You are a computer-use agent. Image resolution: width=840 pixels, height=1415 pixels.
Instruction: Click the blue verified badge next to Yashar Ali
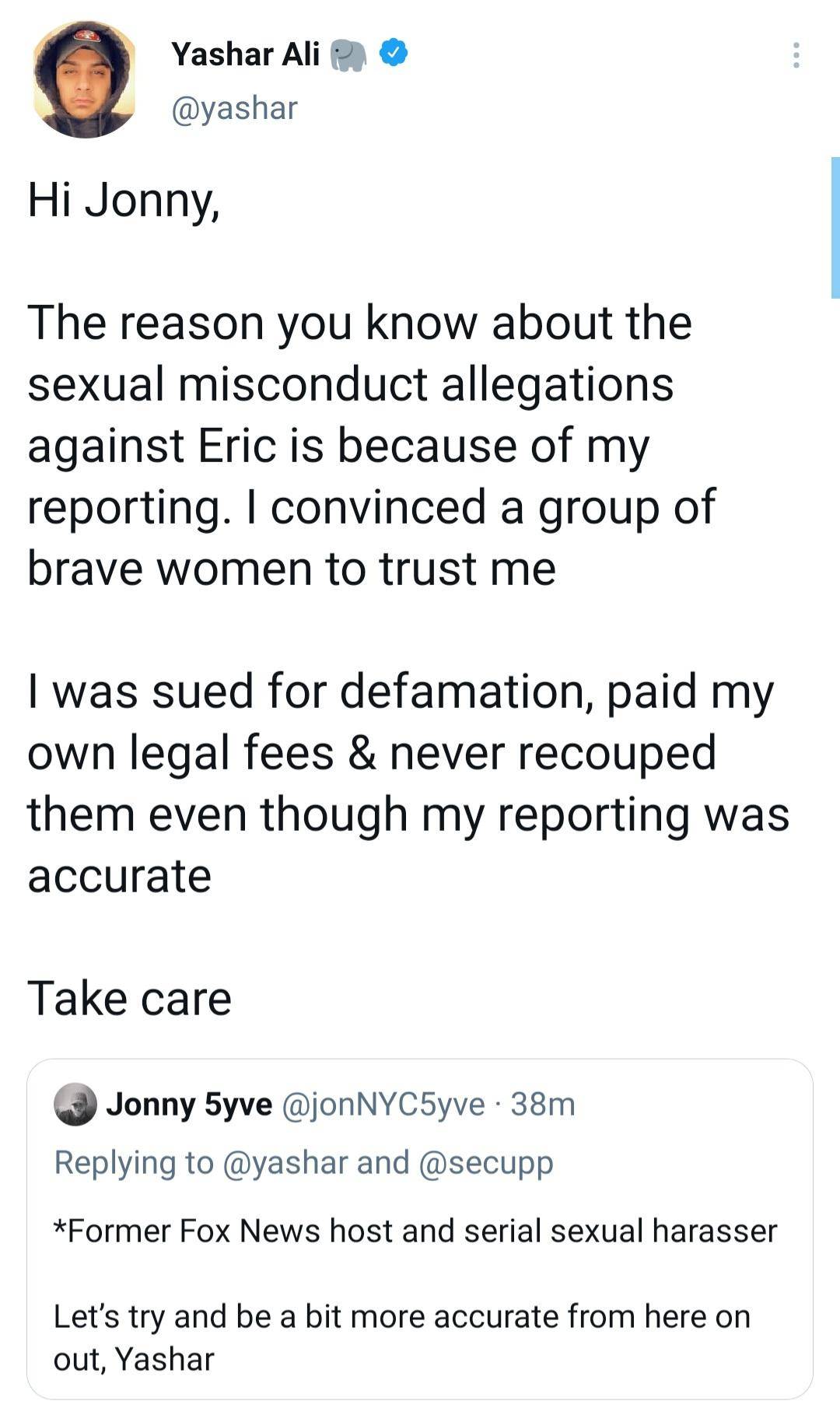393,51
